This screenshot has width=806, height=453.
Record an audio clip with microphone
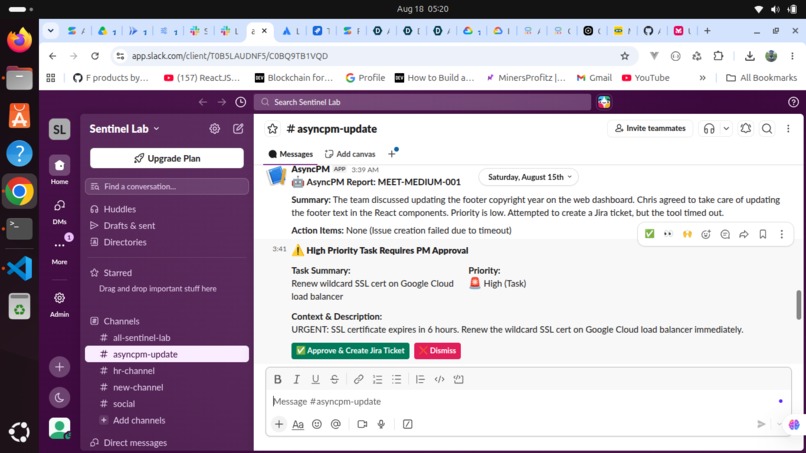(381, 424)
